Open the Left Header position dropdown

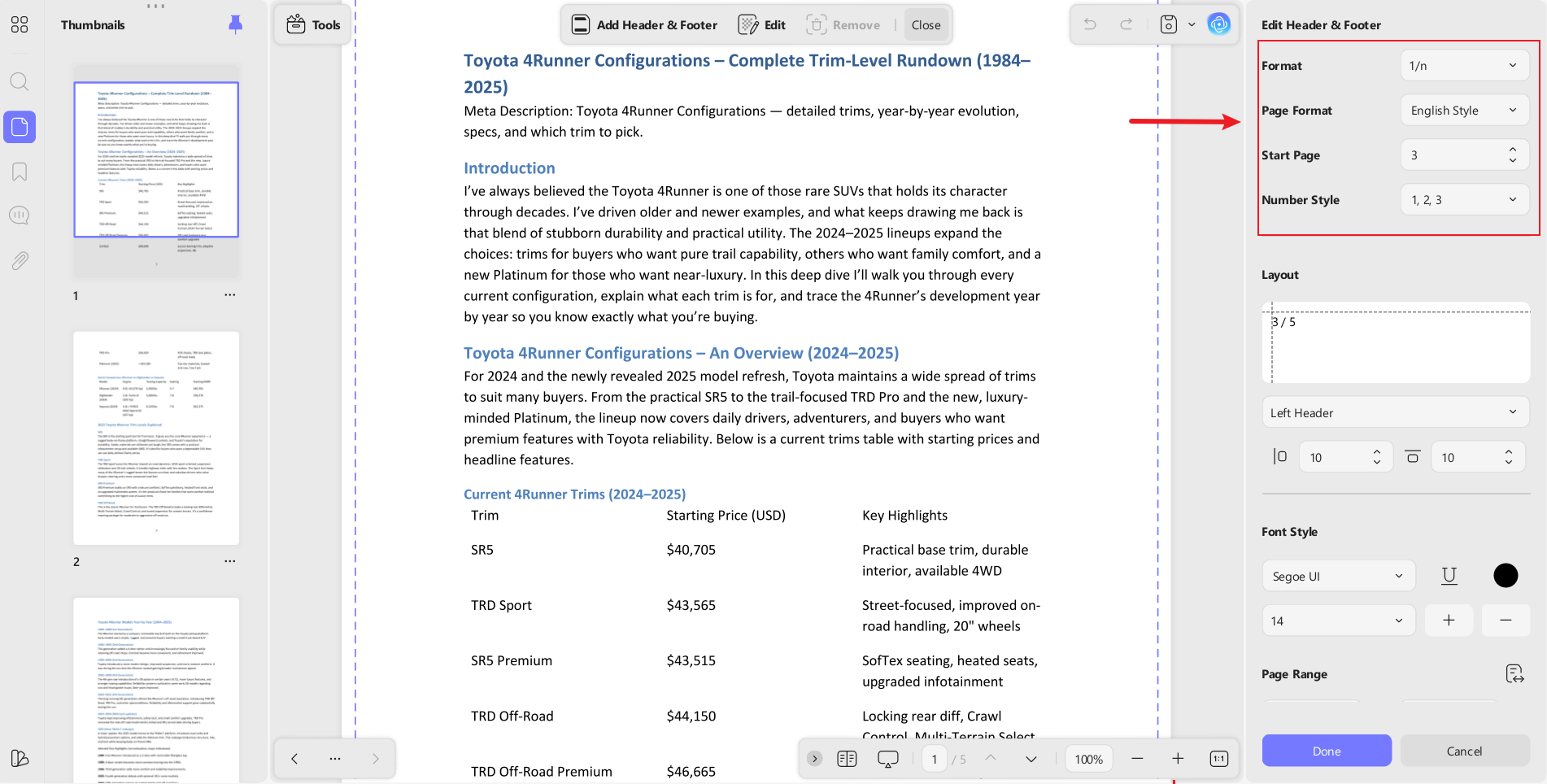[1395, 412]
